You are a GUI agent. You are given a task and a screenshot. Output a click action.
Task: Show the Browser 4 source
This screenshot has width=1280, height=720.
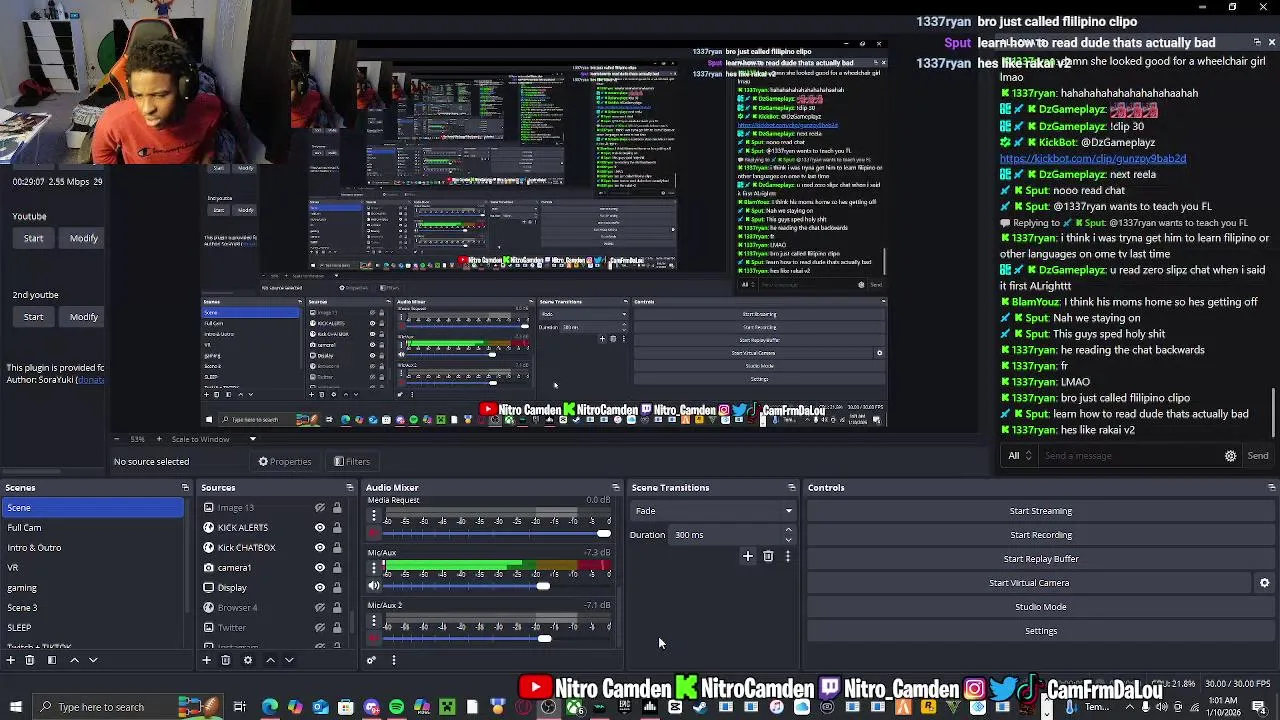pyautogui.click(x=320, y=608)
